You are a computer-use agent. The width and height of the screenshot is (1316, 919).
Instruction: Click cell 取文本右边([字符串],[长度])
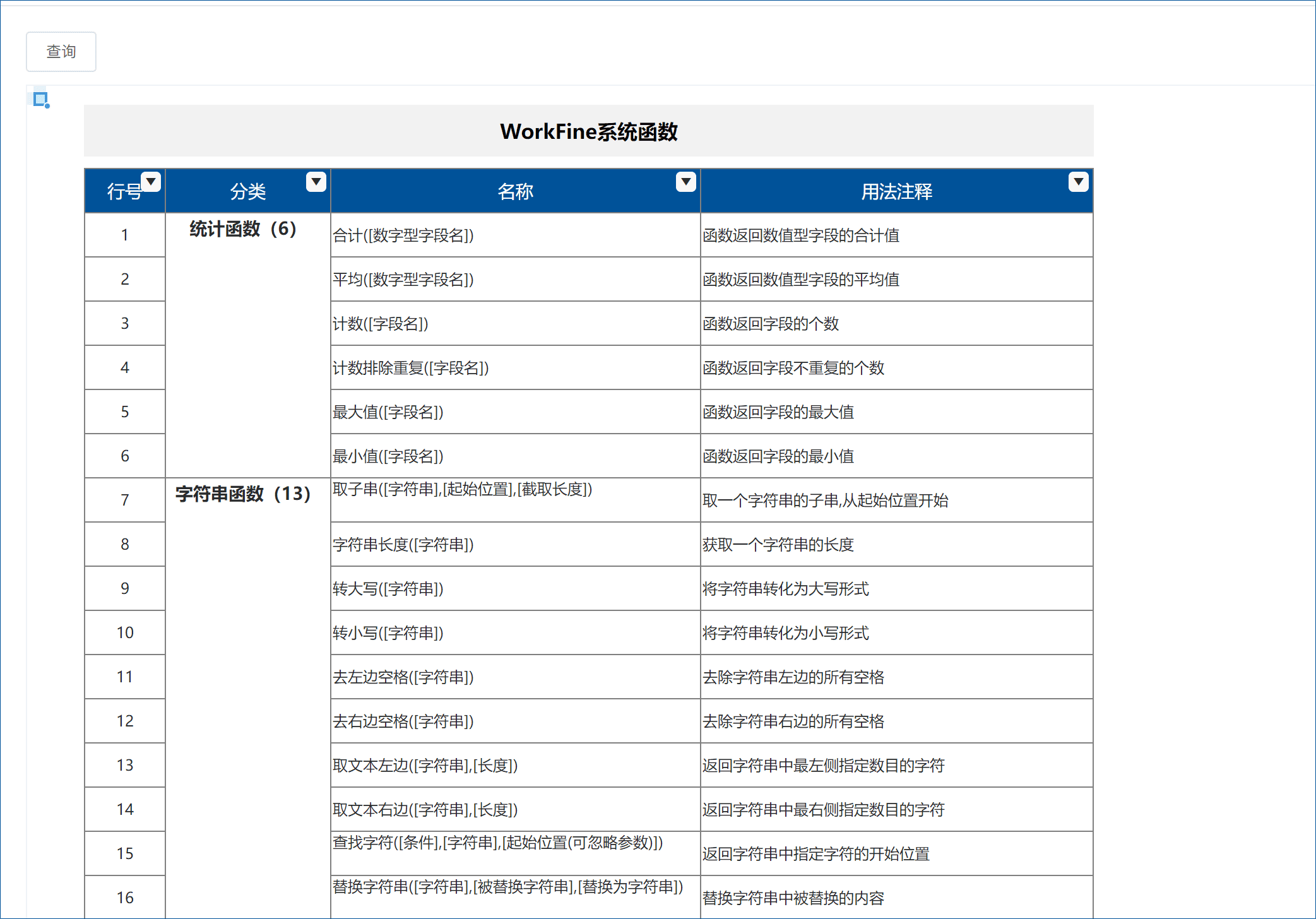[x=516, y=810]
